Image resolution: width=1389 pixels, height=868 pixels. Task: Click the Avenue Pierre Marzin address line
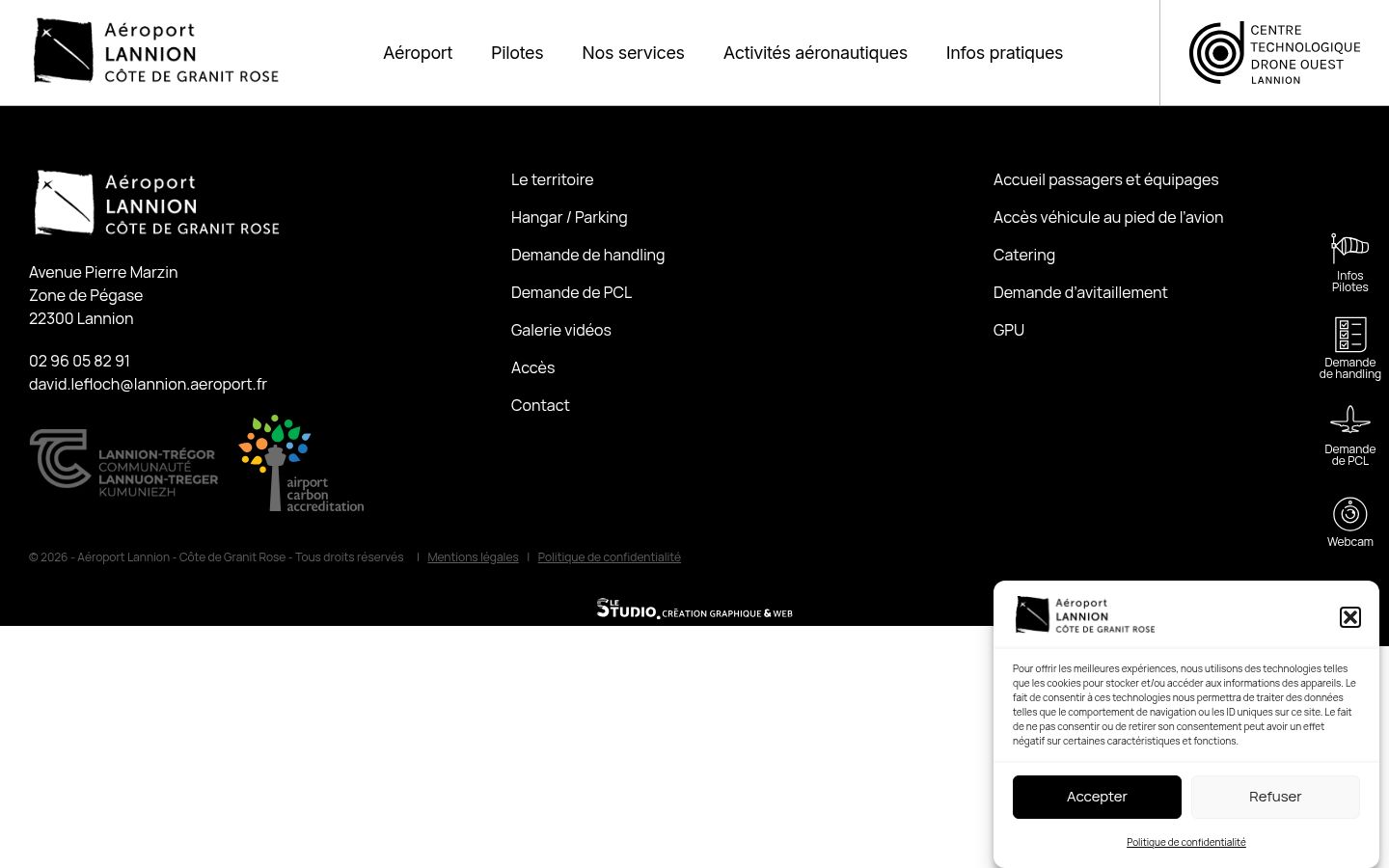pos(103,272)
